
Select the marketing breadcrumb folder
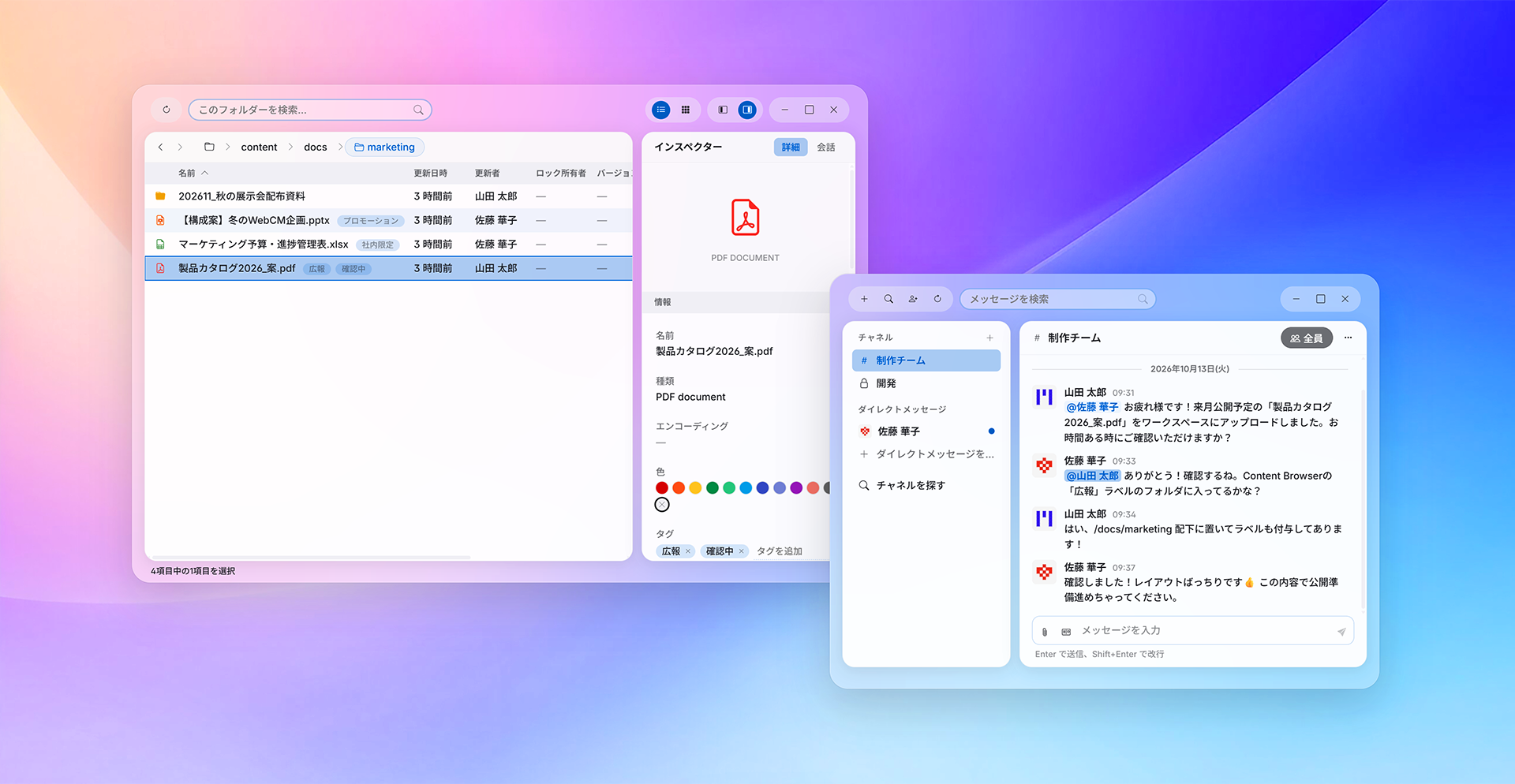click(385, 147)
